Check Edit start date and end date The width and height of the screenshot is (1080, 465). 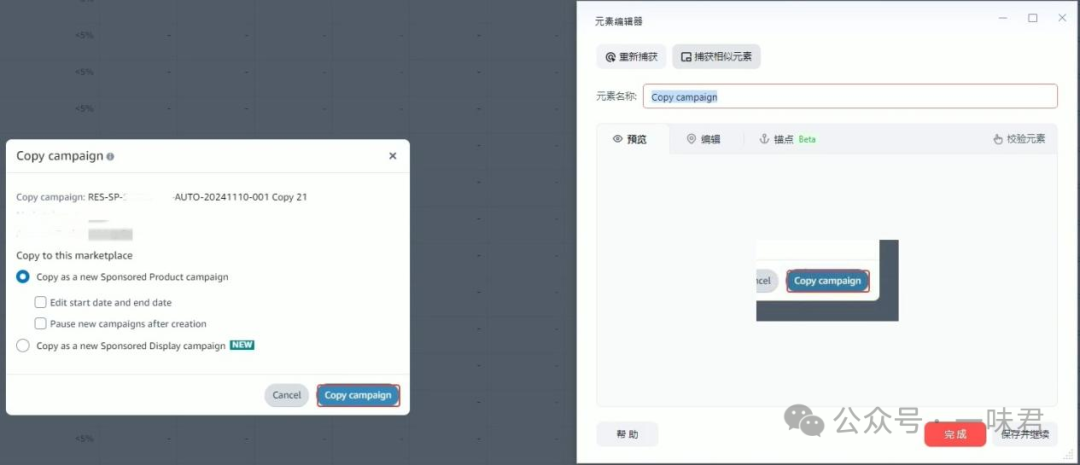[x=41, y=302]
